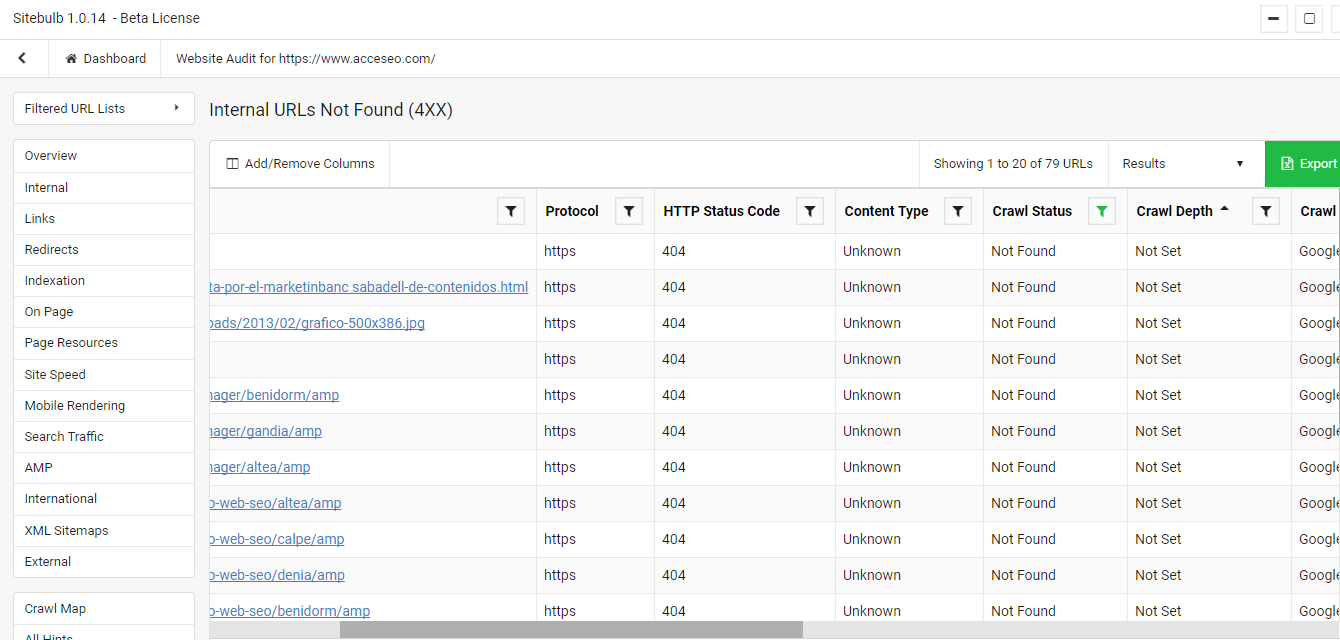Go to Site Speed report

55,375
